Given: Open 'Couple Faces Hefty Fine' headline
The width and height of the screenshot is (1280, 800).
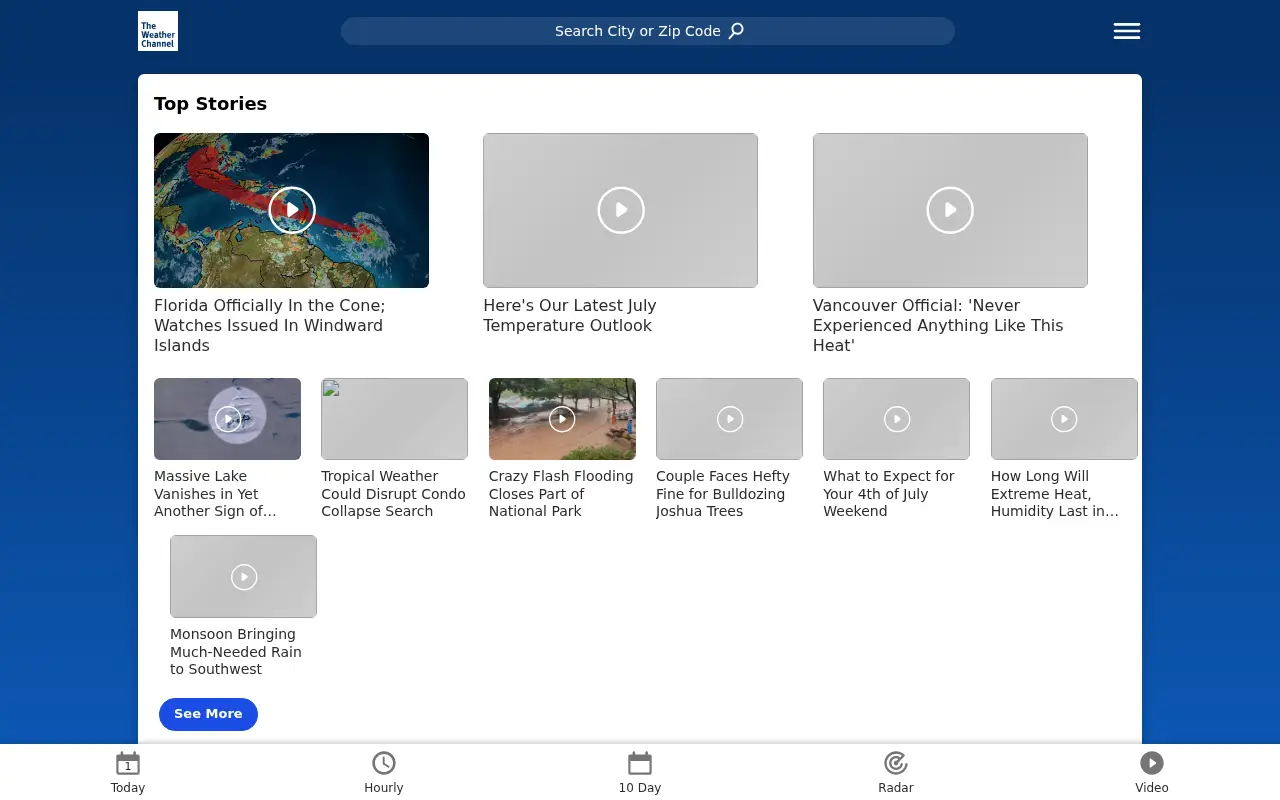Looking at the screenshot, I should coord(723,494).
